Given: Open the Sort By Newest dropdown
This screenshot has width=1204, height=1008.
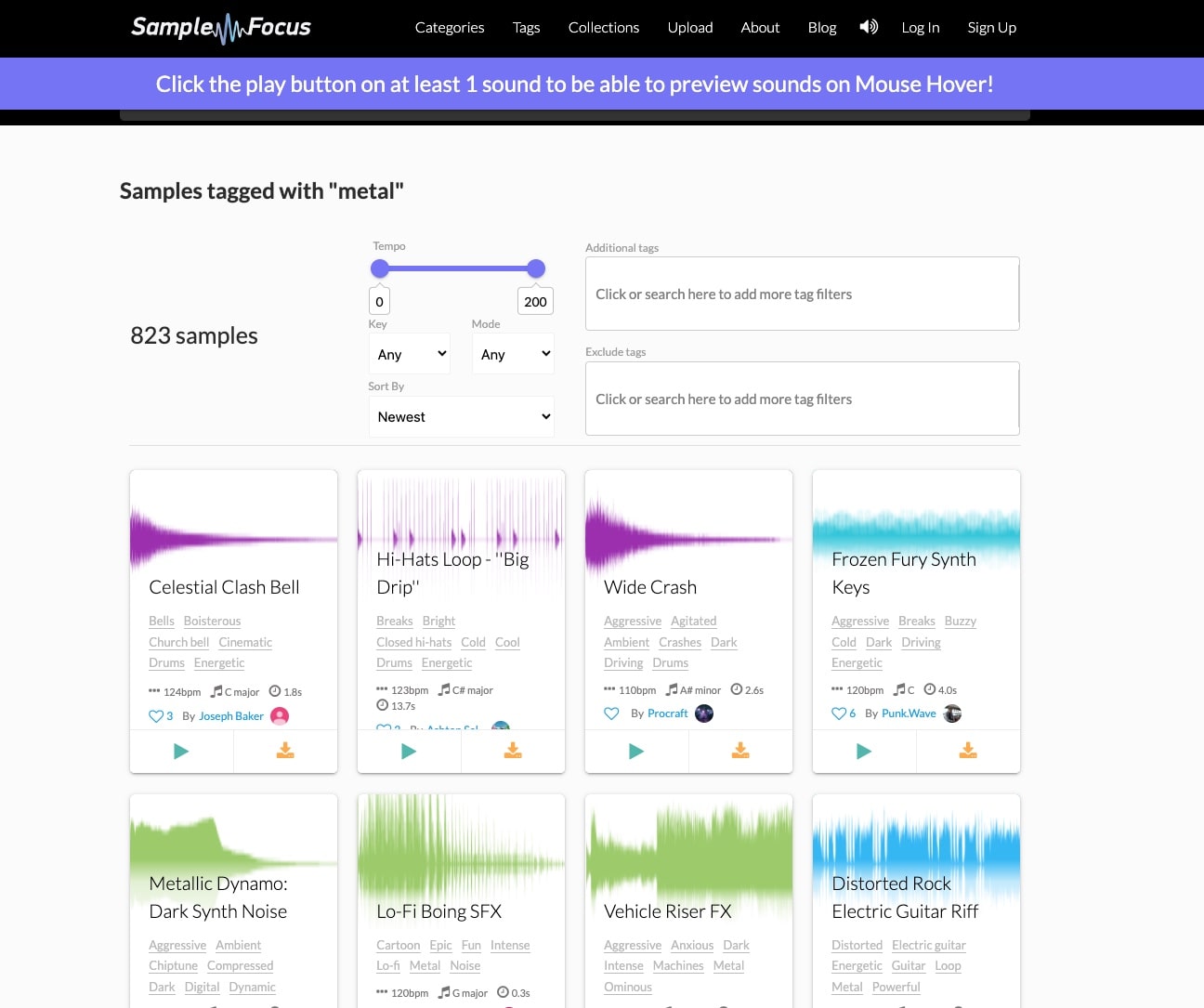Looking at the screenshot, I should click(462, 417).
